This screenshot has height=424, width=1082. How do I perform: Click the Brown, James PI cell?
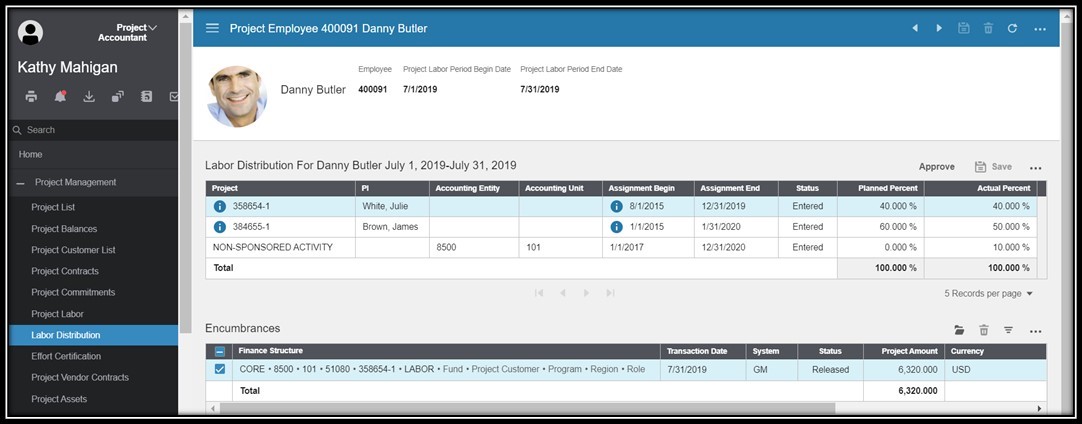[392, 227]
